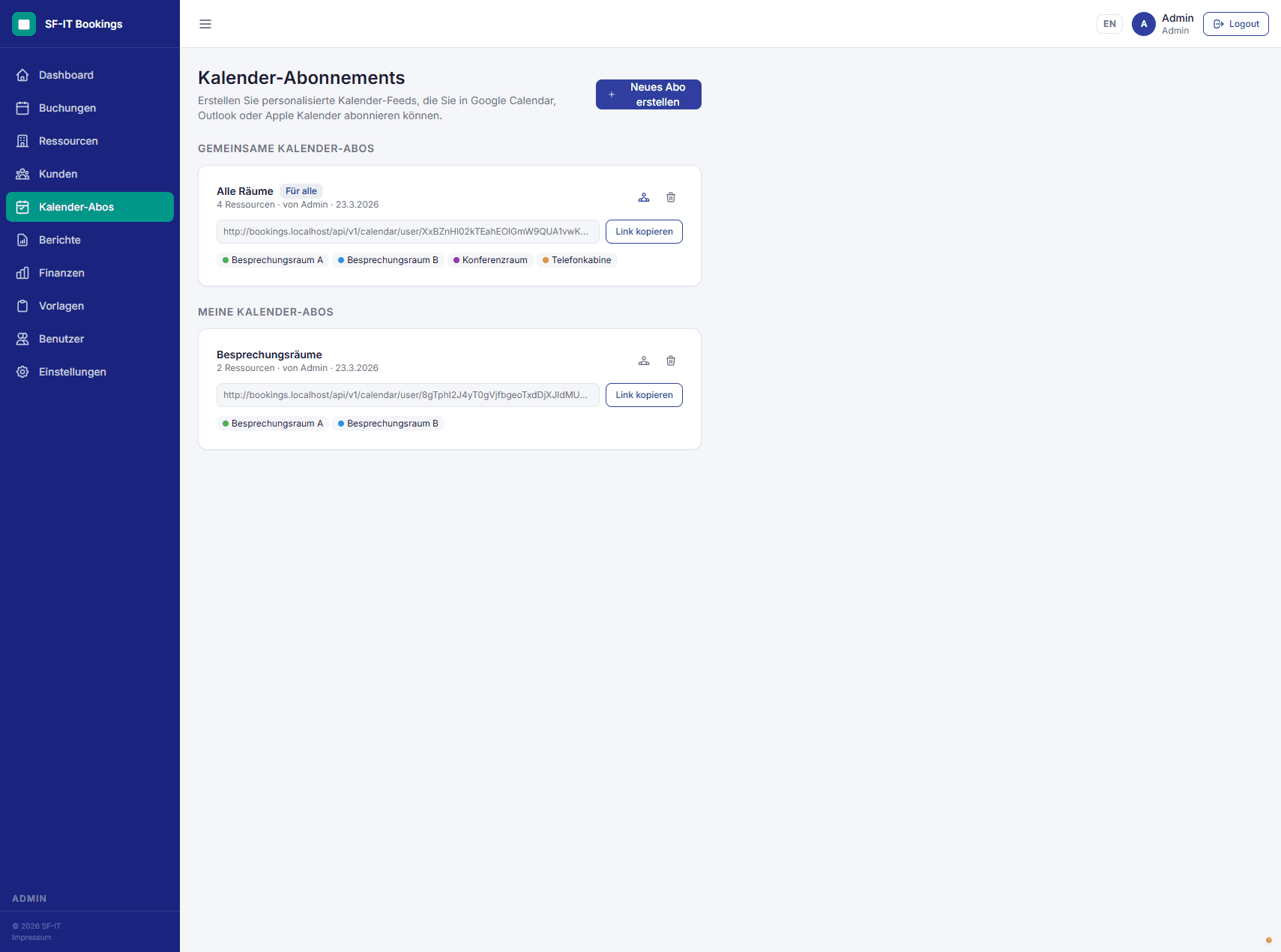The image size is (1281, 952).
Task: Click the Kalender-Abos calendar check icon
Action: click(22, 207)
